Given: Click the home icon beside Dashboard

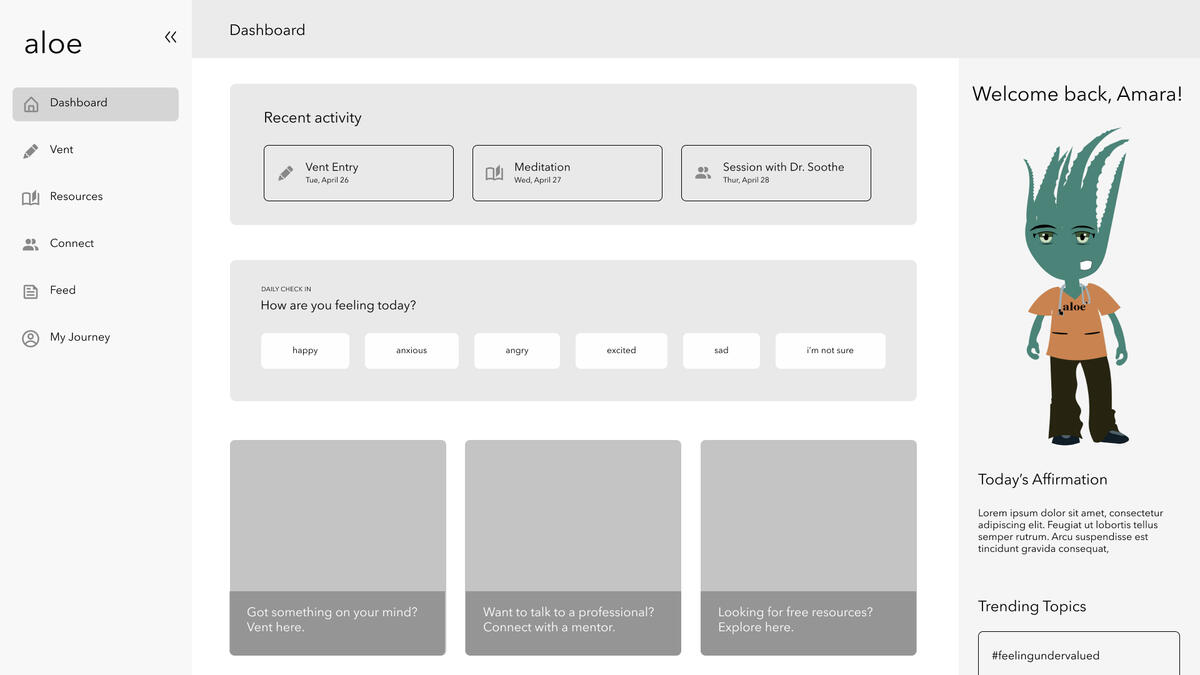Looking at the screenshot, I should 31,104.
